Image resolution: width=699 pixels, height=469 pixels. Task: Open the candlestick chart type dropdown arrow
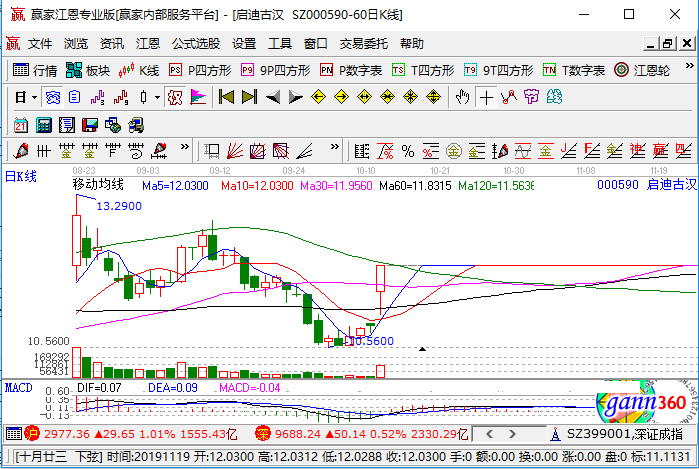tap(157, 97)
